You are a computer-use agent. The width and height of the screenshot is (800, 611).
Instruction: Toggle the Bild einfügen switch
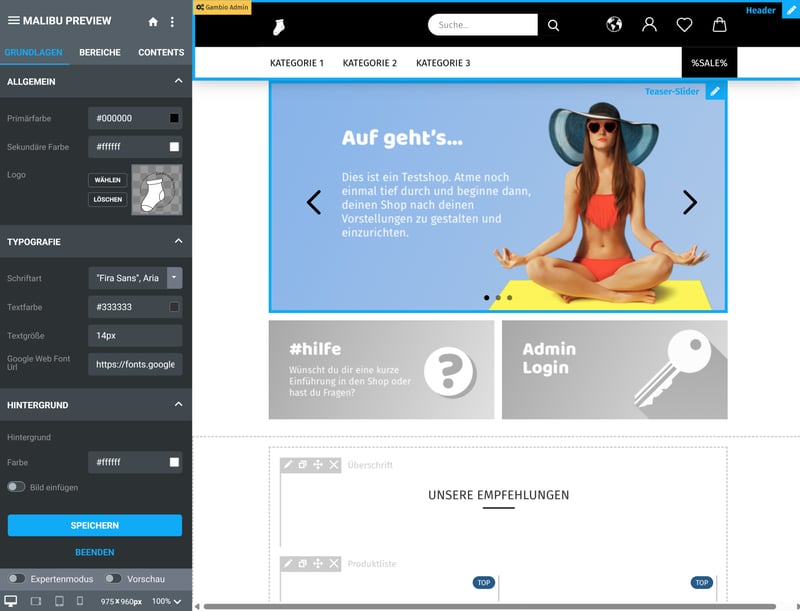point(16,487)
